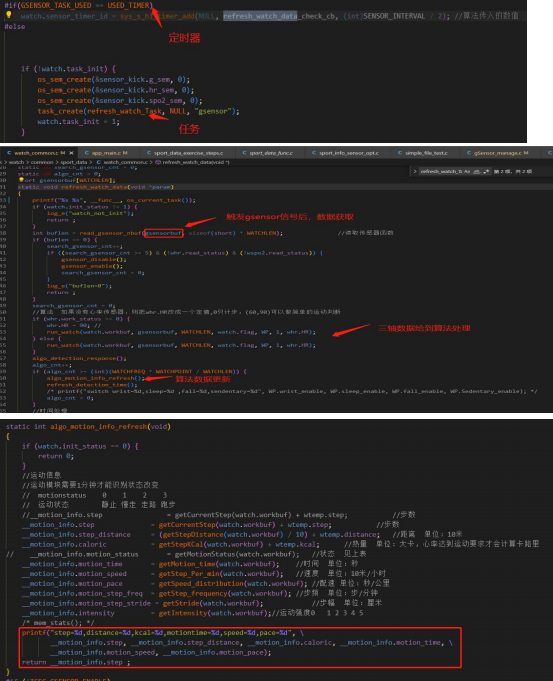Toggle Use Regular Expression in the find widget
Viewport: 553px width, 681px height.
[x=485, y=172]
